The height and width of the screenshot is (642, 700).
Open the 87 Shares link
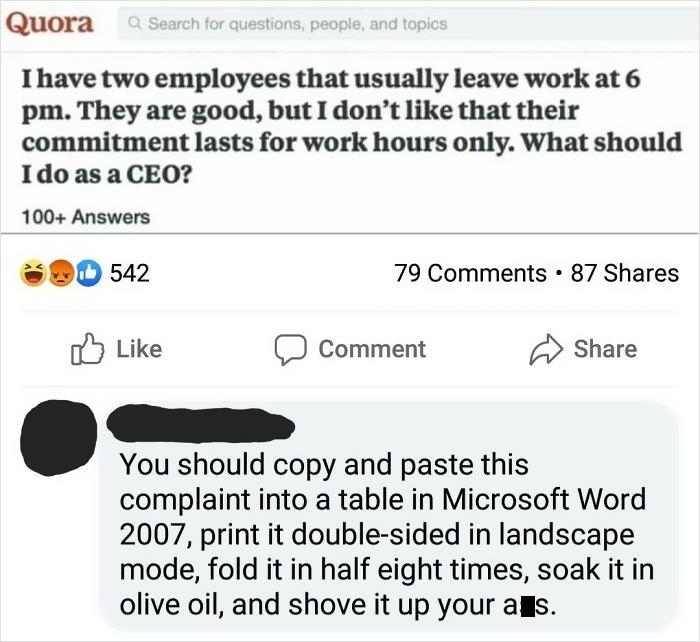625,273
